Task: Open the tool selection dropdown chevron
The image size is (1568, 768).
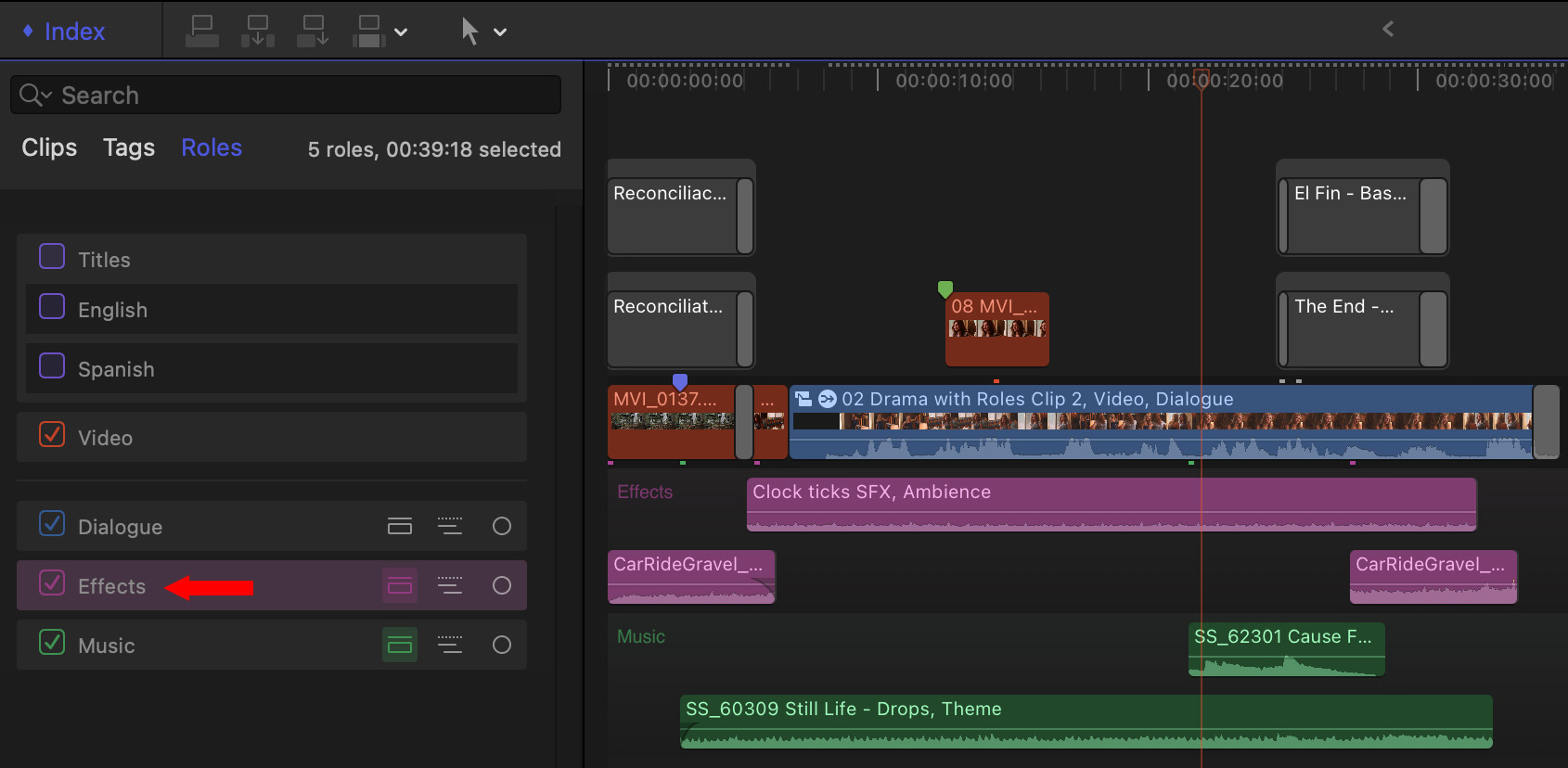Action: tap(500, 32)
